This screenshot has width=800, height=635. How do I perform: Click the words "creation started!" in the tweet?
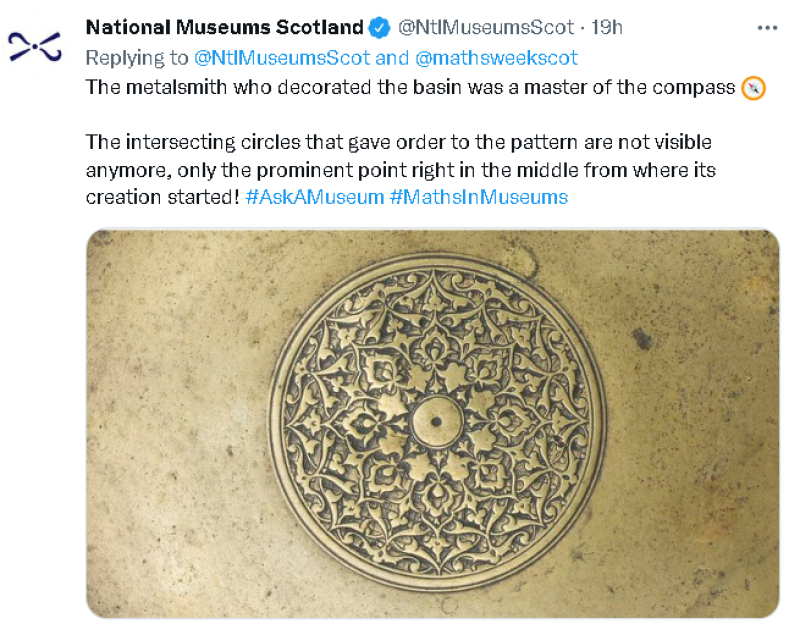(x=162, y=197)
